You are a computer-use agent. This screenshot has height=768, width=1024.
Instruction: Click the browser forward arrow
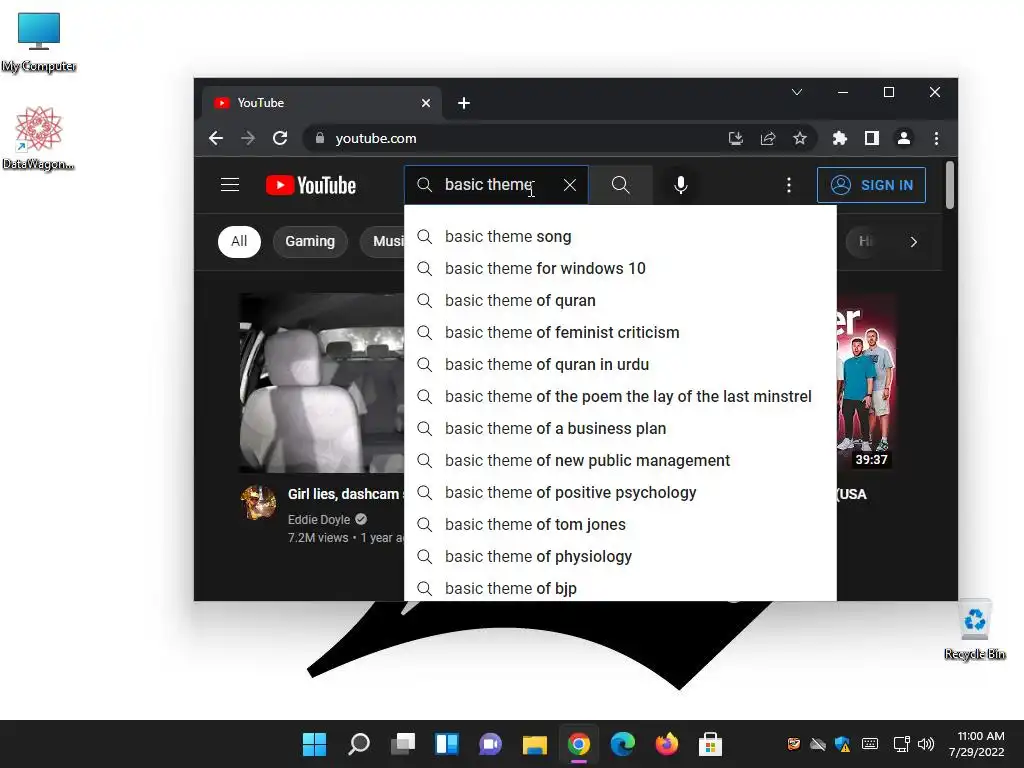coord(248,138)
